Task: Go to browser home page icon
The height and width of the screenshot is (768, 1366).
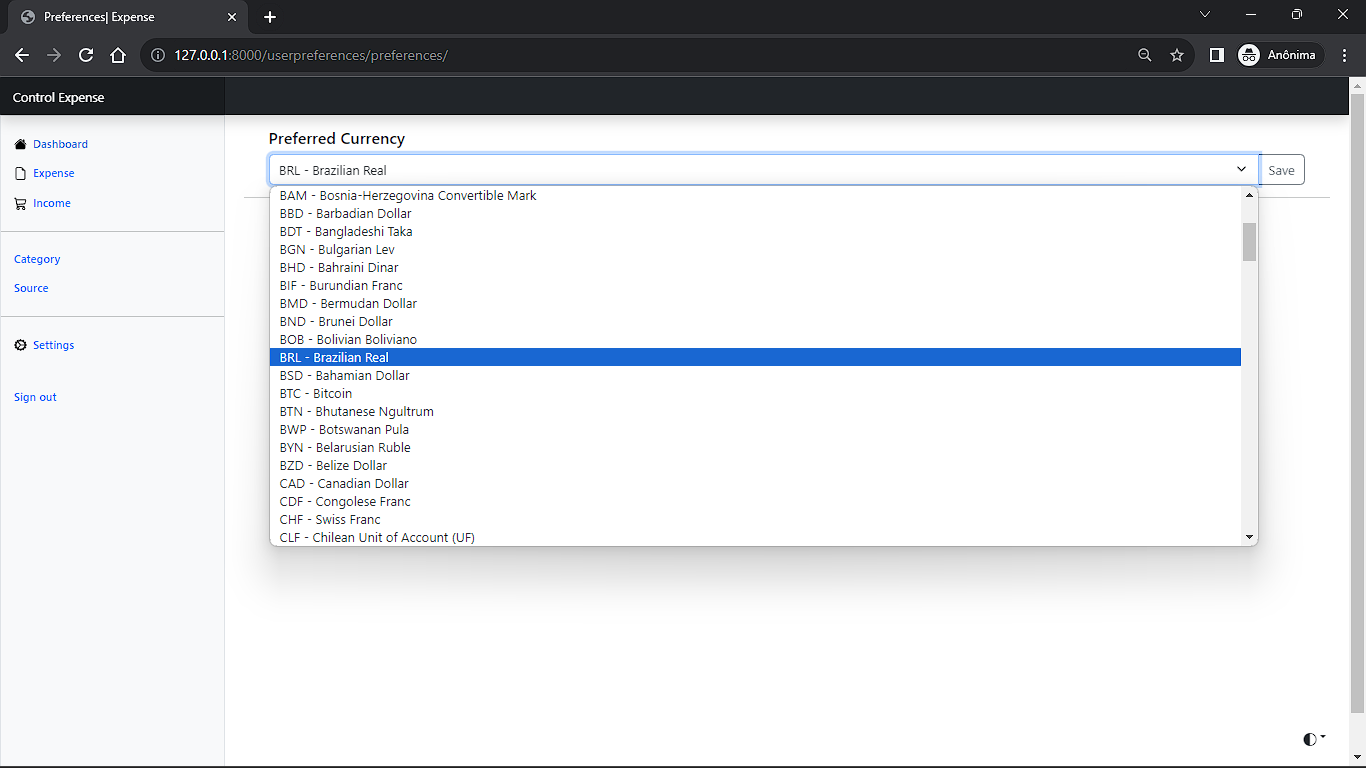Action: coord(118,55)
